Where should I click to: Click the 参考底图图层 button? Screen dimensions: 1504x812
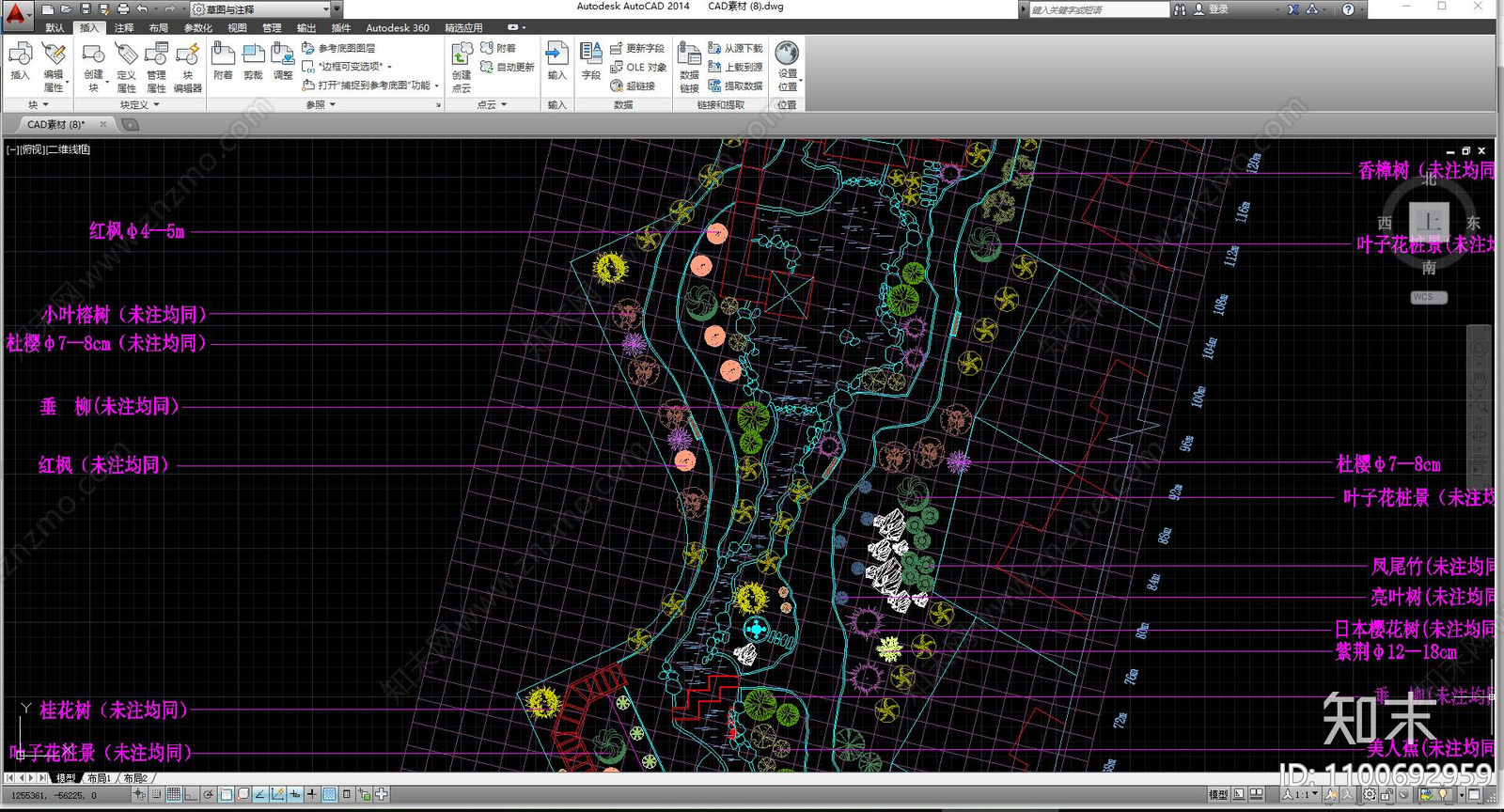[x=338, y=48]
